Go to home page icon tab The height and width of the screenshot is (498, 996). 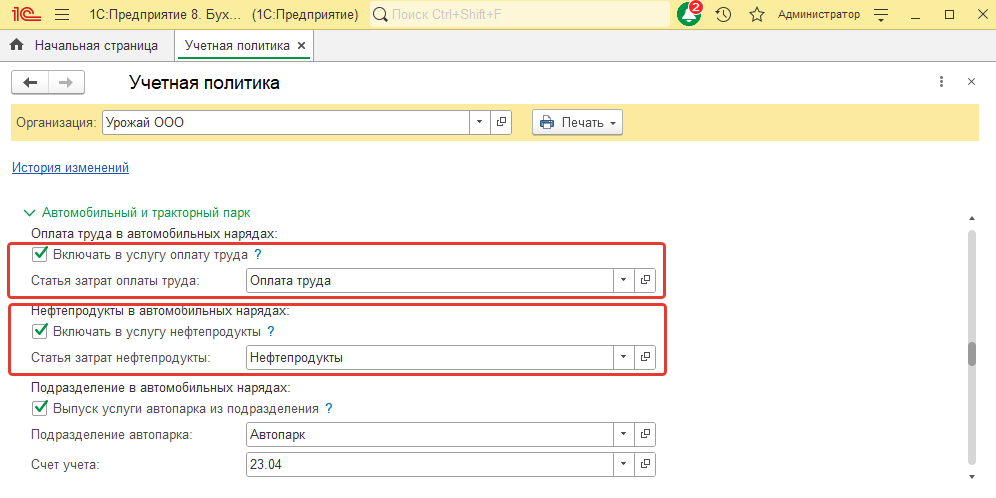(x=16, y=46)
